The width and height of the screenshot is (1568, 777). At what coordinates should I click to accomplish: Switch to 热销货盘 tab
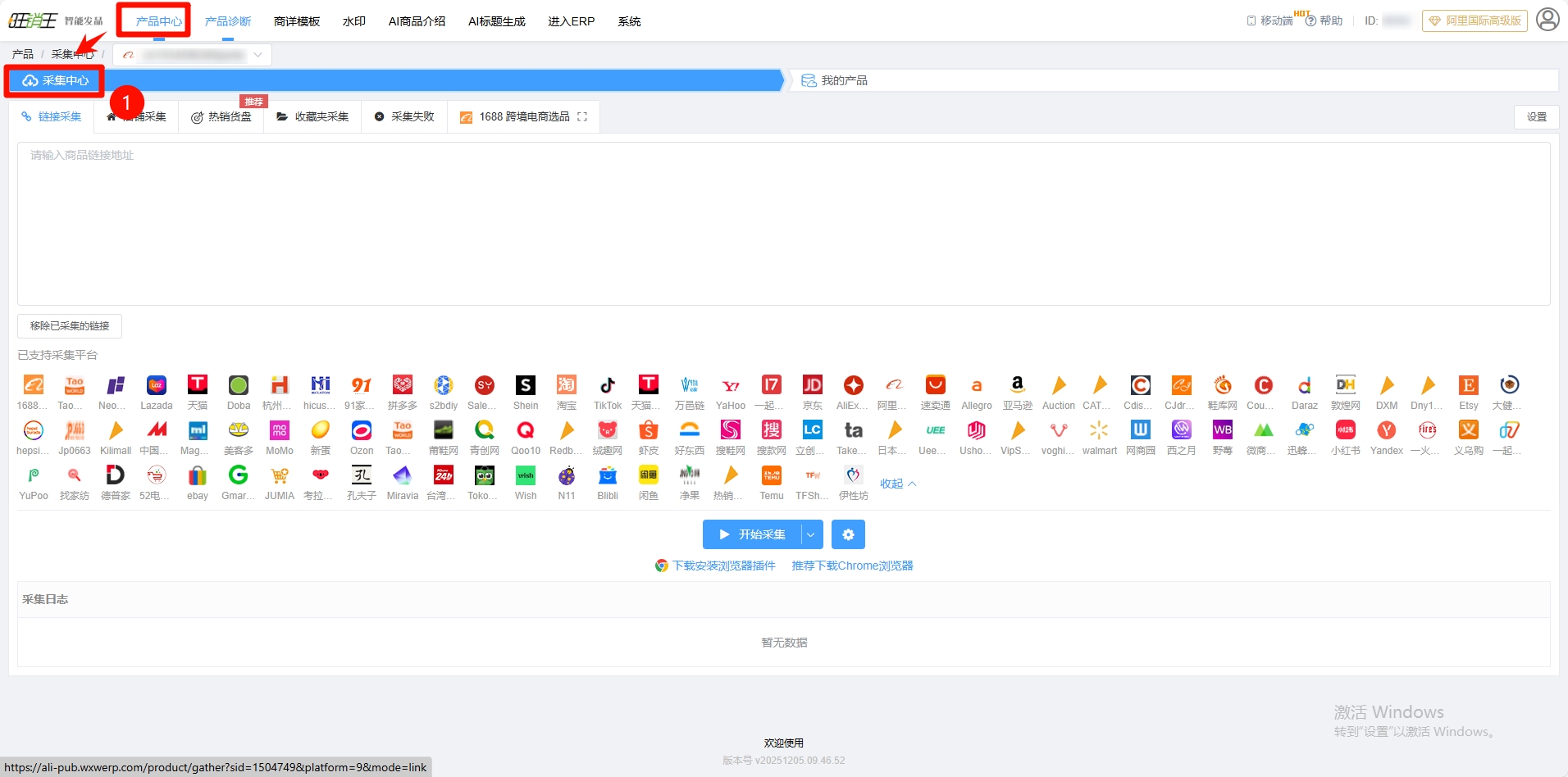[221, 117]
